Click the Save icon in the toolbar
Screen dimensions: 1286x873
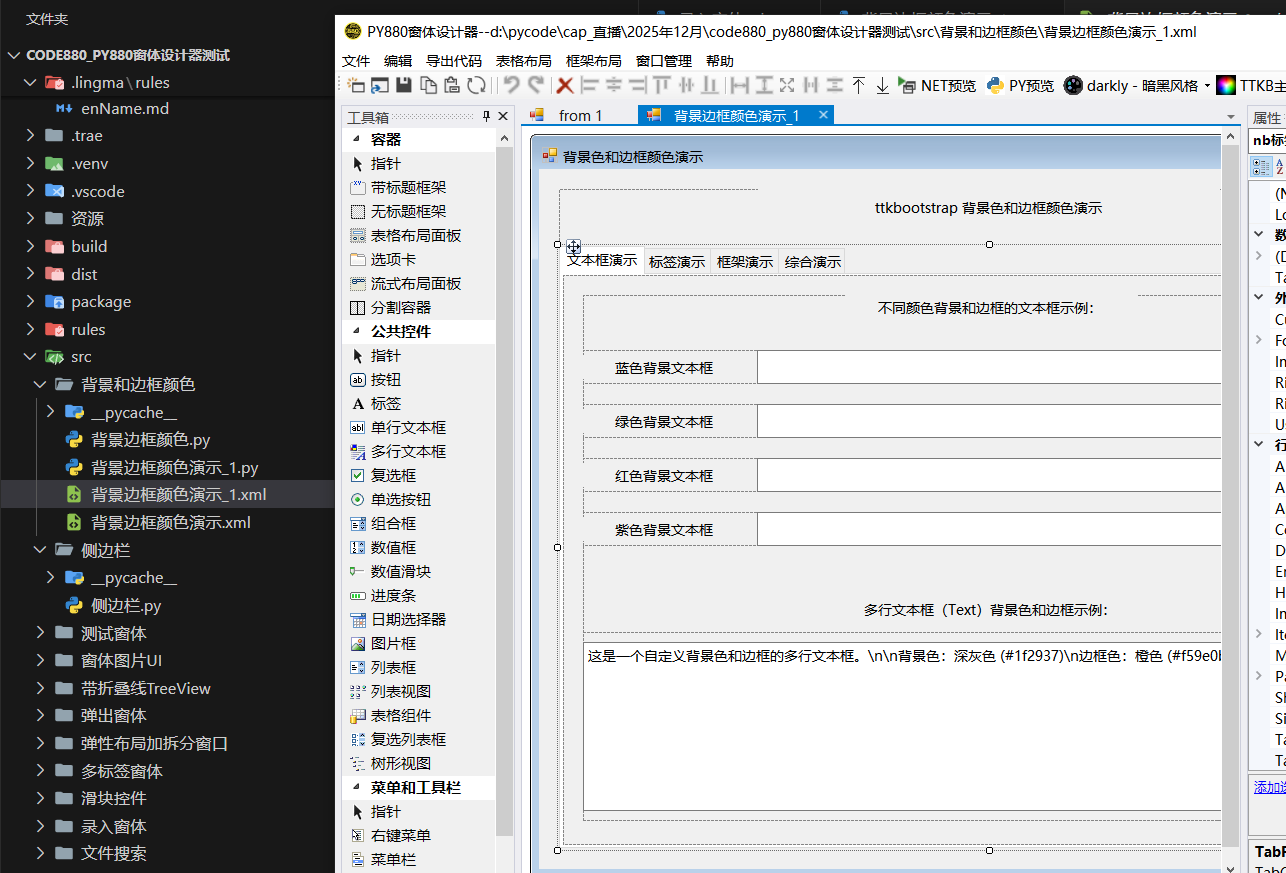pos(403,86)
